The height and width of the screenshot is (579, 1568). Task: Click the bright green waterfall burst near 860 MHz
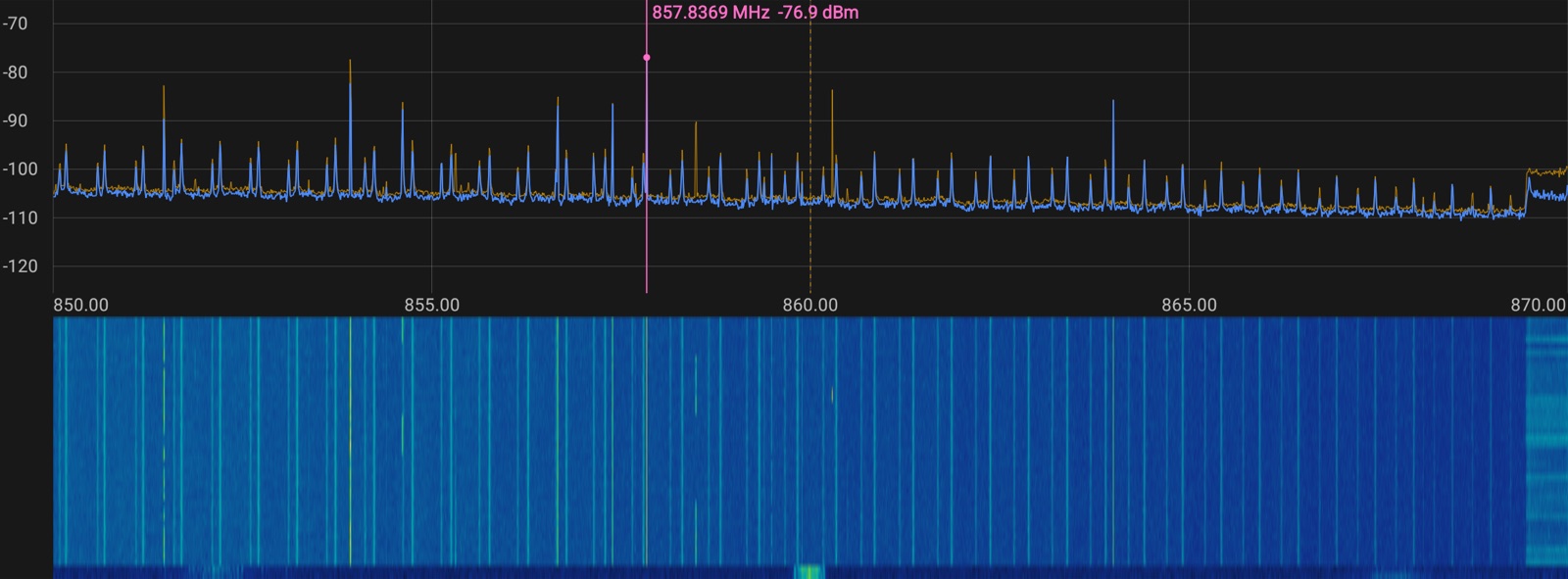tap(808, 571)
